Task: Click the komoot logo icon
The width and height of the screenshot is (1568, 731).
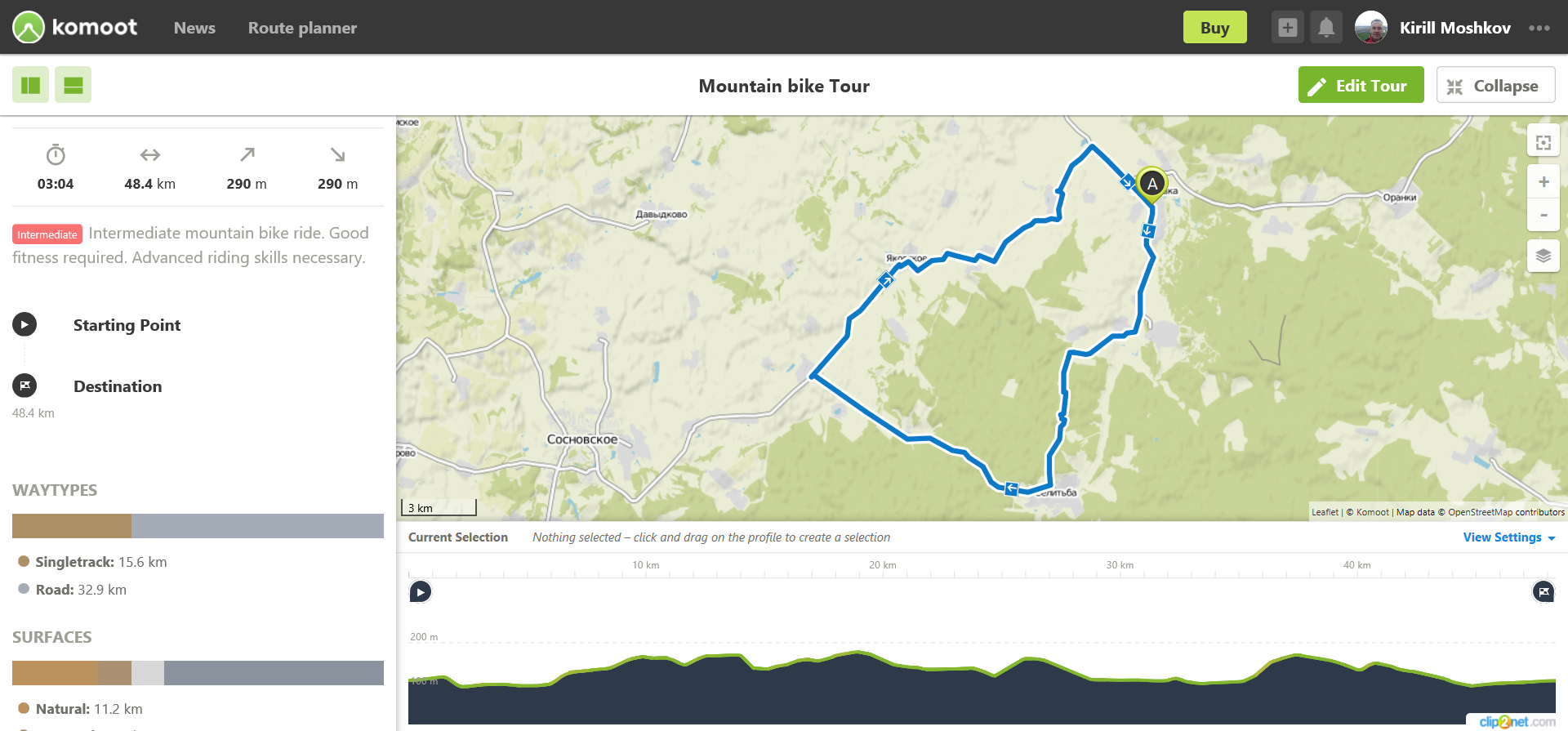Action: pyautogui.click(x=29, y=28)
